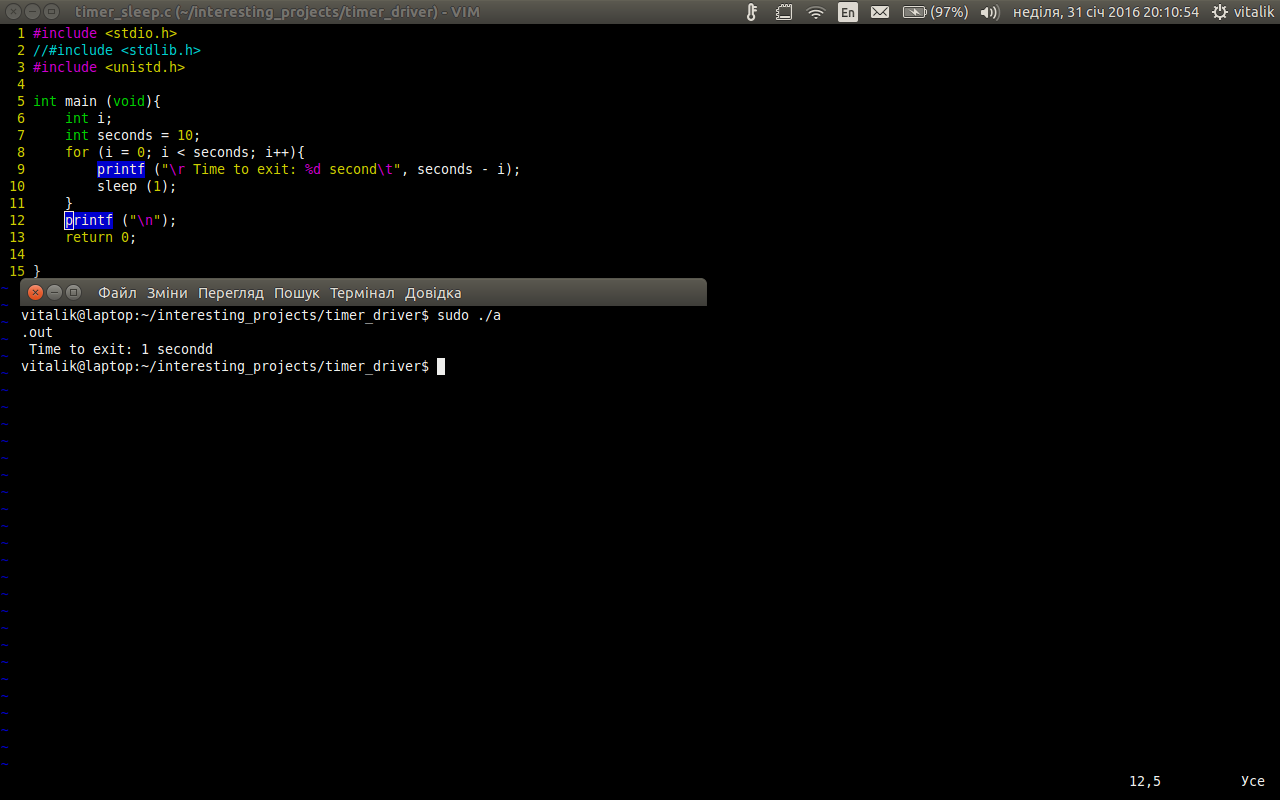
Task: Click the highlighted printf on line 9
Action: click(x=121, y=169)
